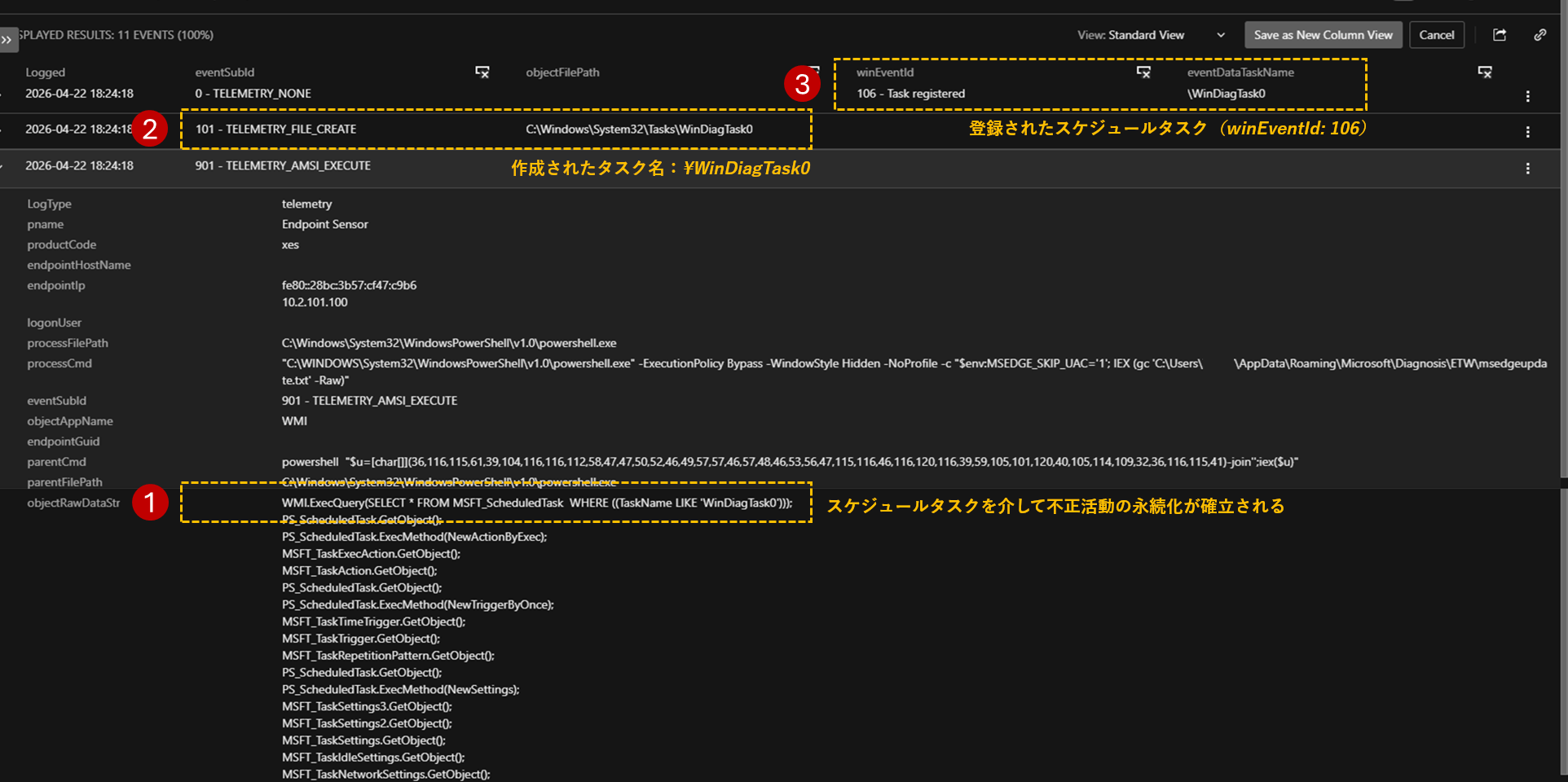Screen dimensions: 1568x782
Task: Copy the shareable link icon
Action: 1539,35
